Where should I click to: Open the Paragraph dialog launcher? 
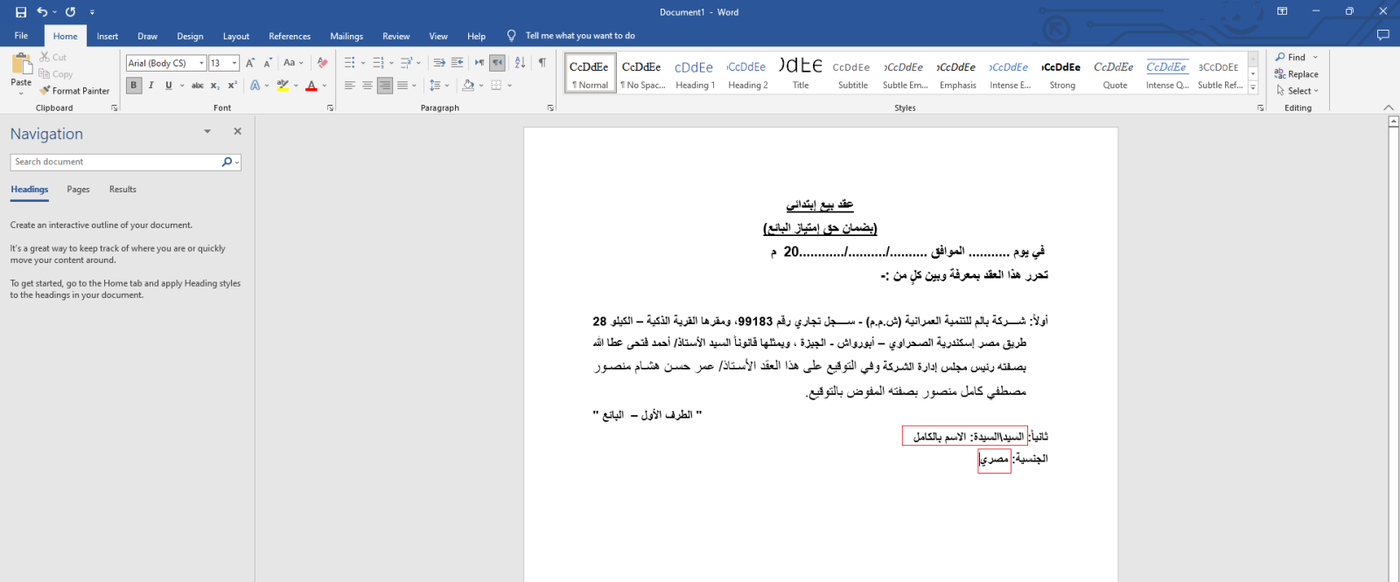pos(550,108)
